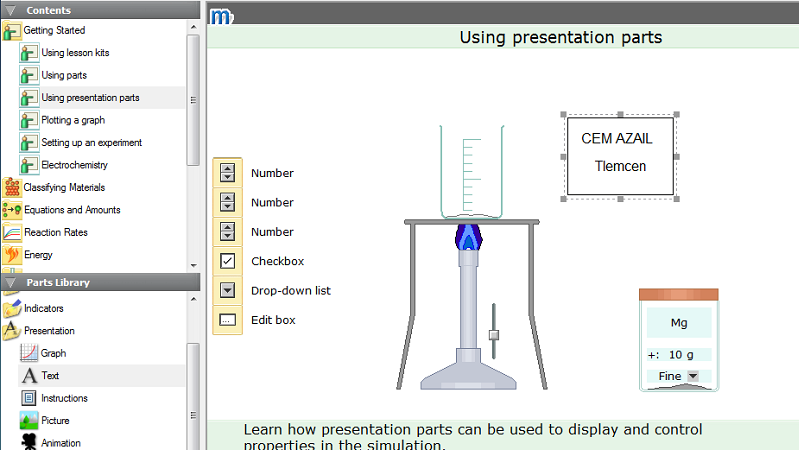Viewport: 799px width, 450px height.
Task: Open the Classifying Materials icon
Action: (11, 187)
